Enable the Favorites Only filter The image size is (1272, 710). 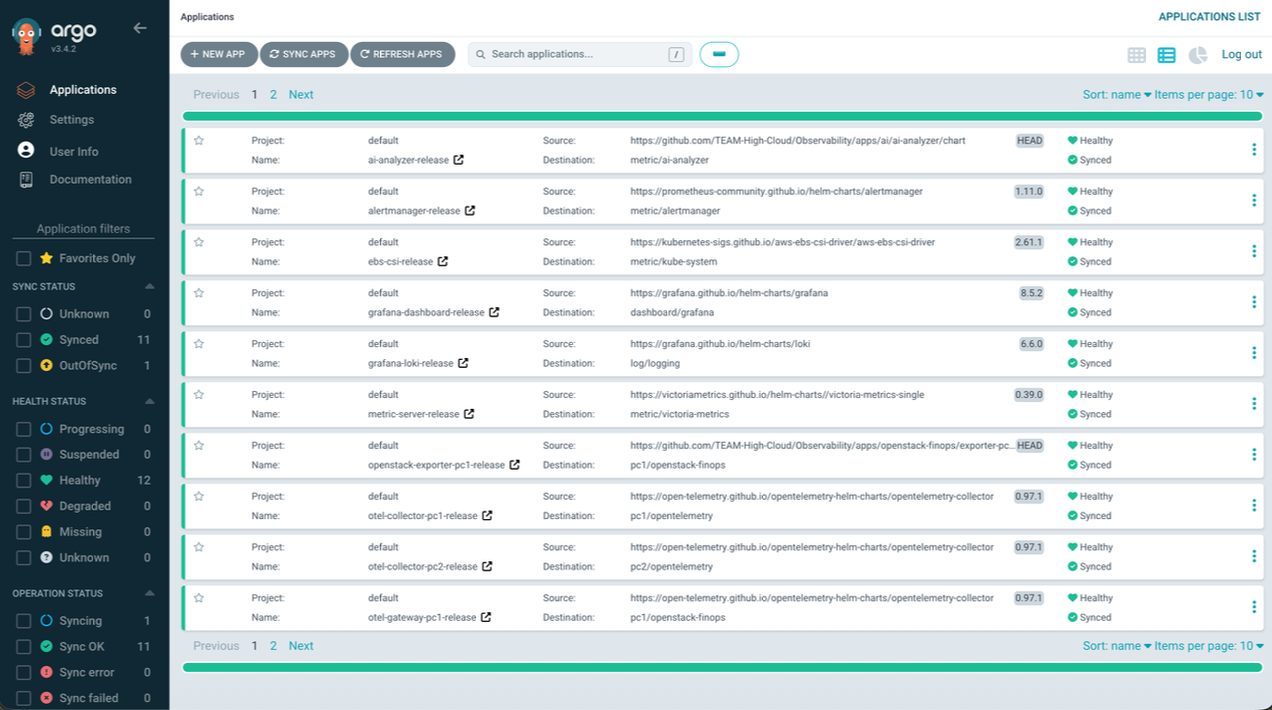[x=23, y=259]
